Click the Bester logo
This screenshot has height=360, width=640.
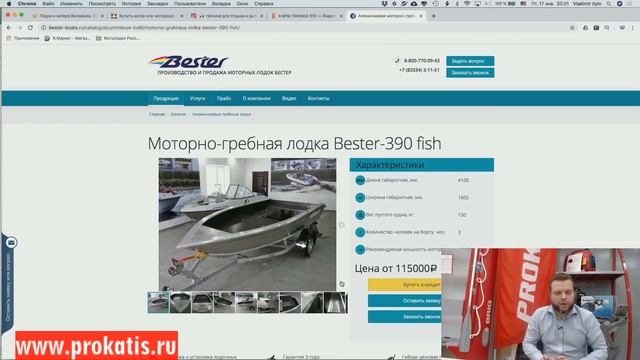coord(189,62)
